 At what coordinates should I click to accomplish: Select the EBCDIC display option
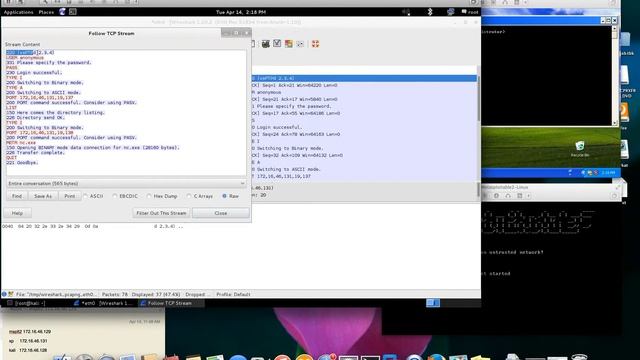click(126, 196)
